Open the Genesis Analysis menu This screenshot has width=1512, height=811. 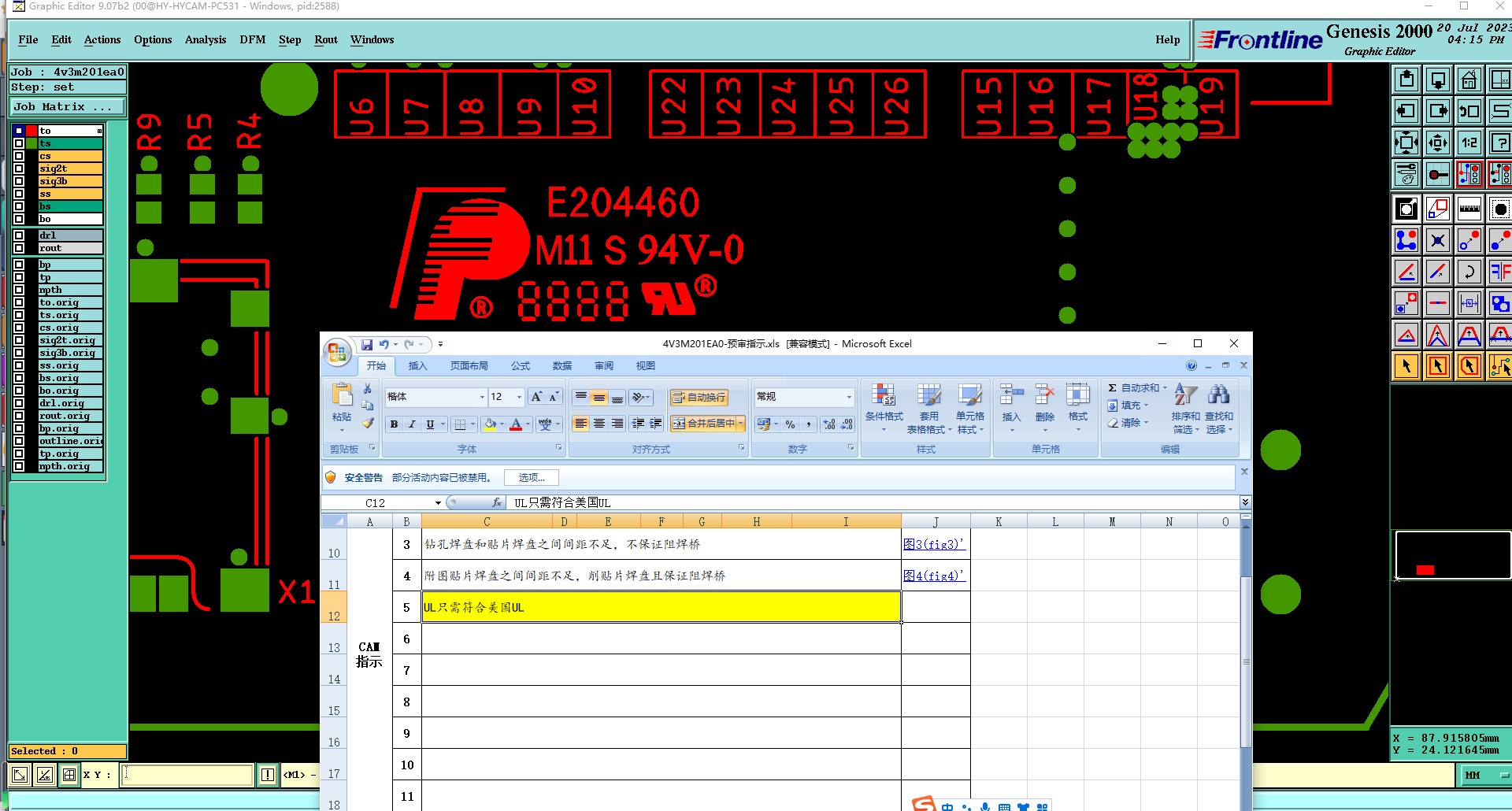pos(206,39)
